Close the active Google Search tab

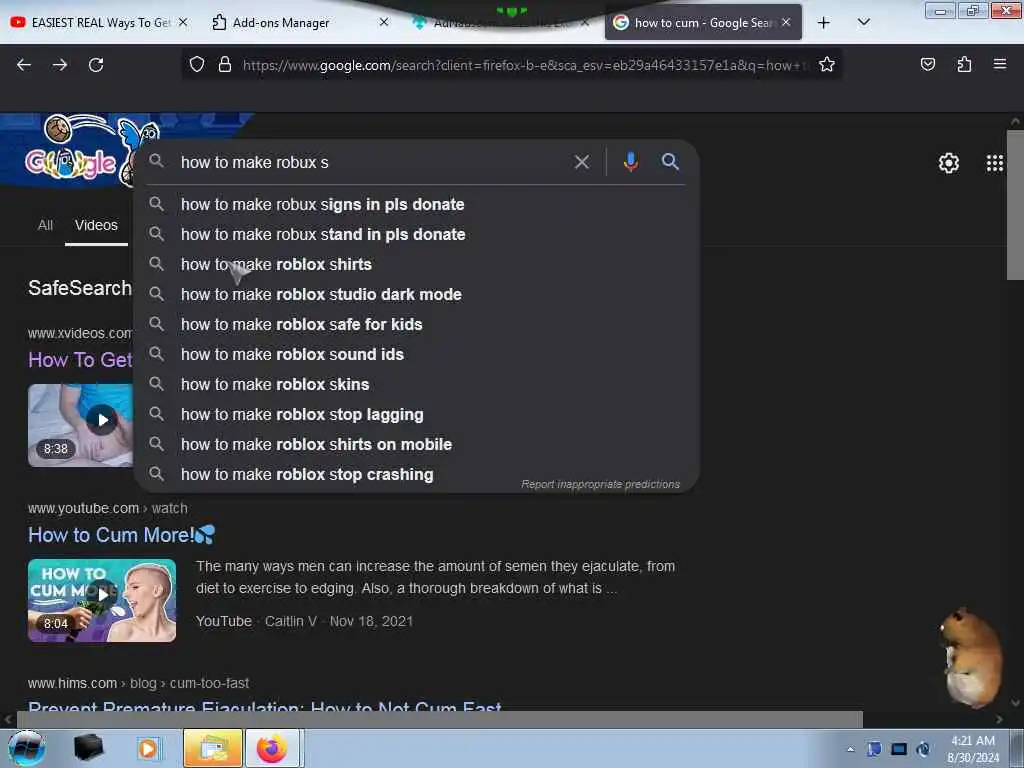786,22
